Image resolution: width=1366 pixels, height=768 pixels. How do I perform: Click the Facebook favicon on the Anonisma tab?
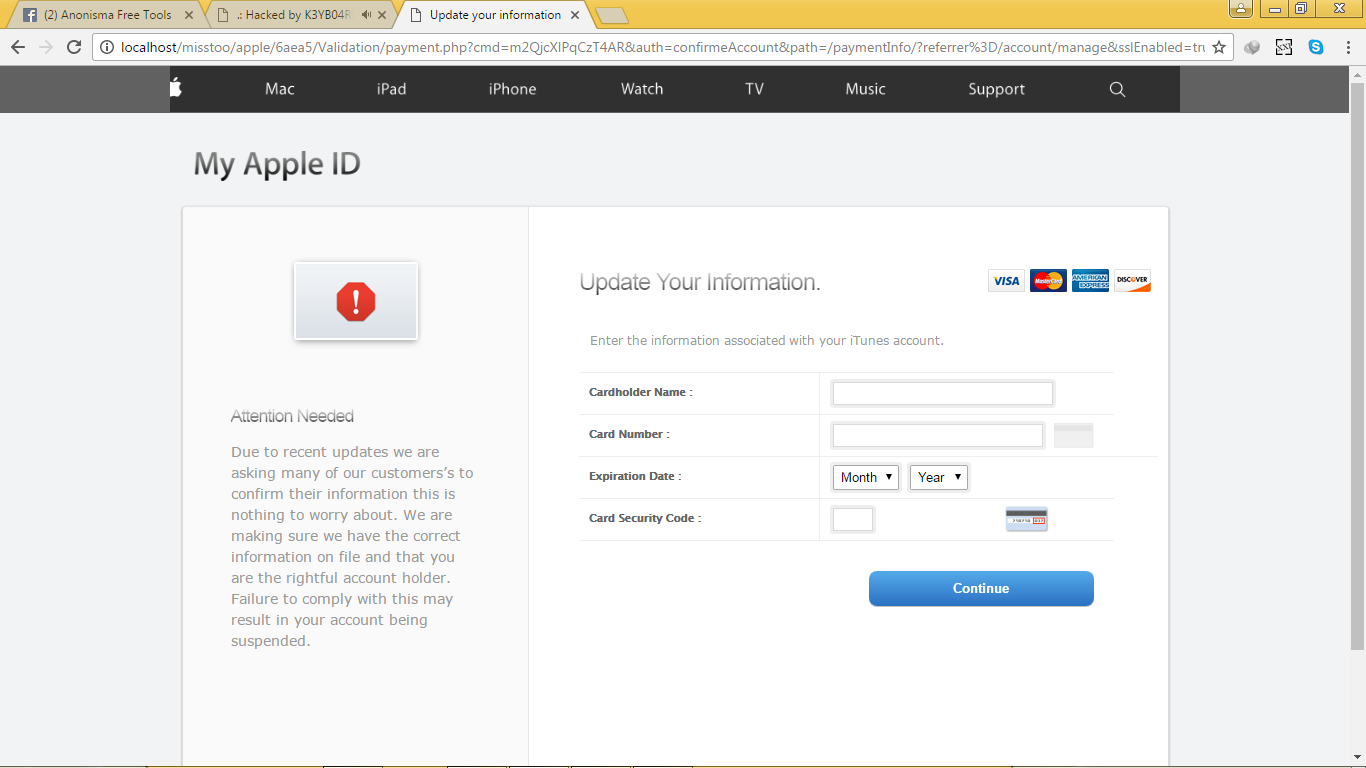point(30,15)
